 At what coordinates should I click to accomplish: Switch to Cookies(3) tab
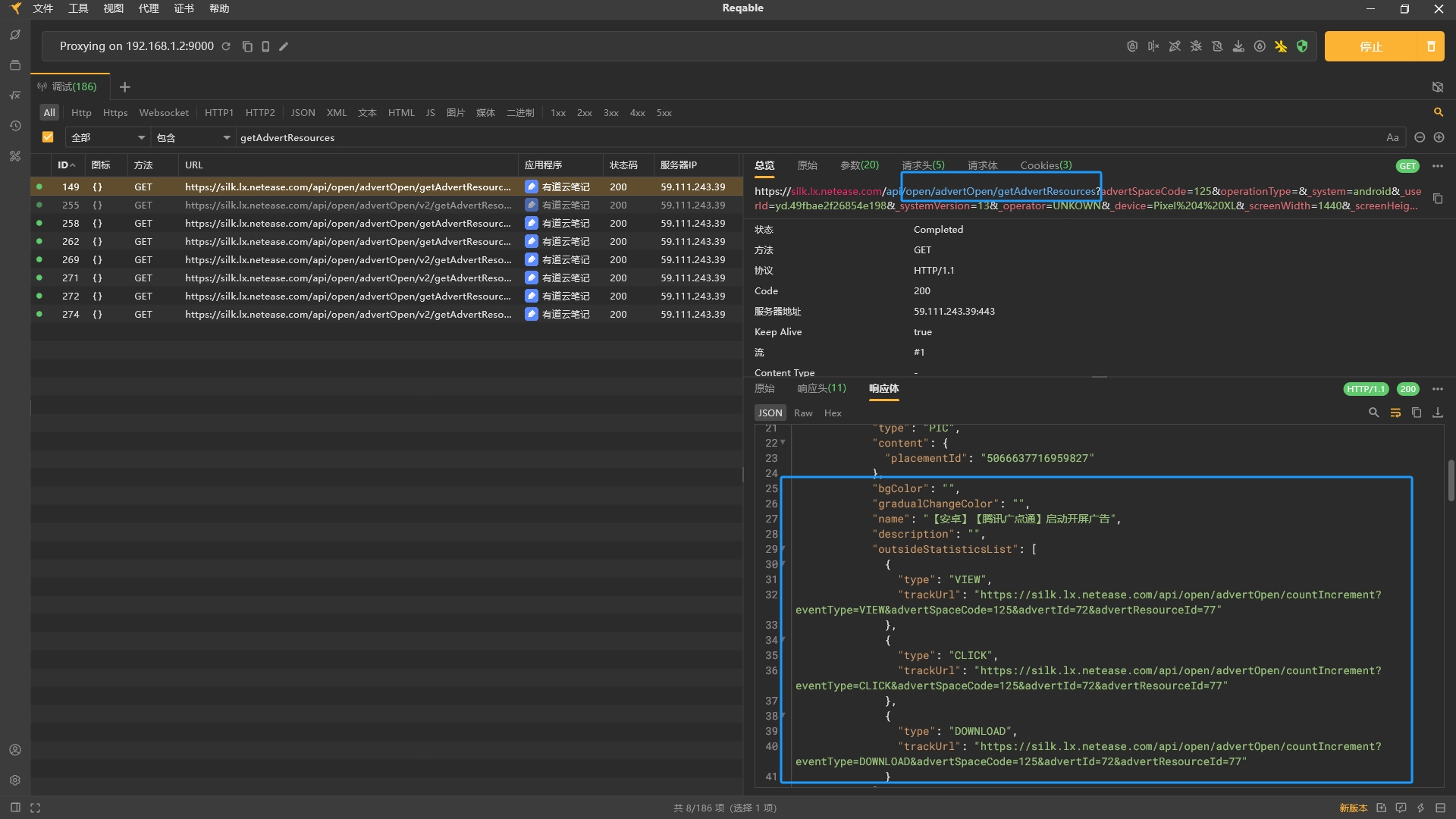1046,165
